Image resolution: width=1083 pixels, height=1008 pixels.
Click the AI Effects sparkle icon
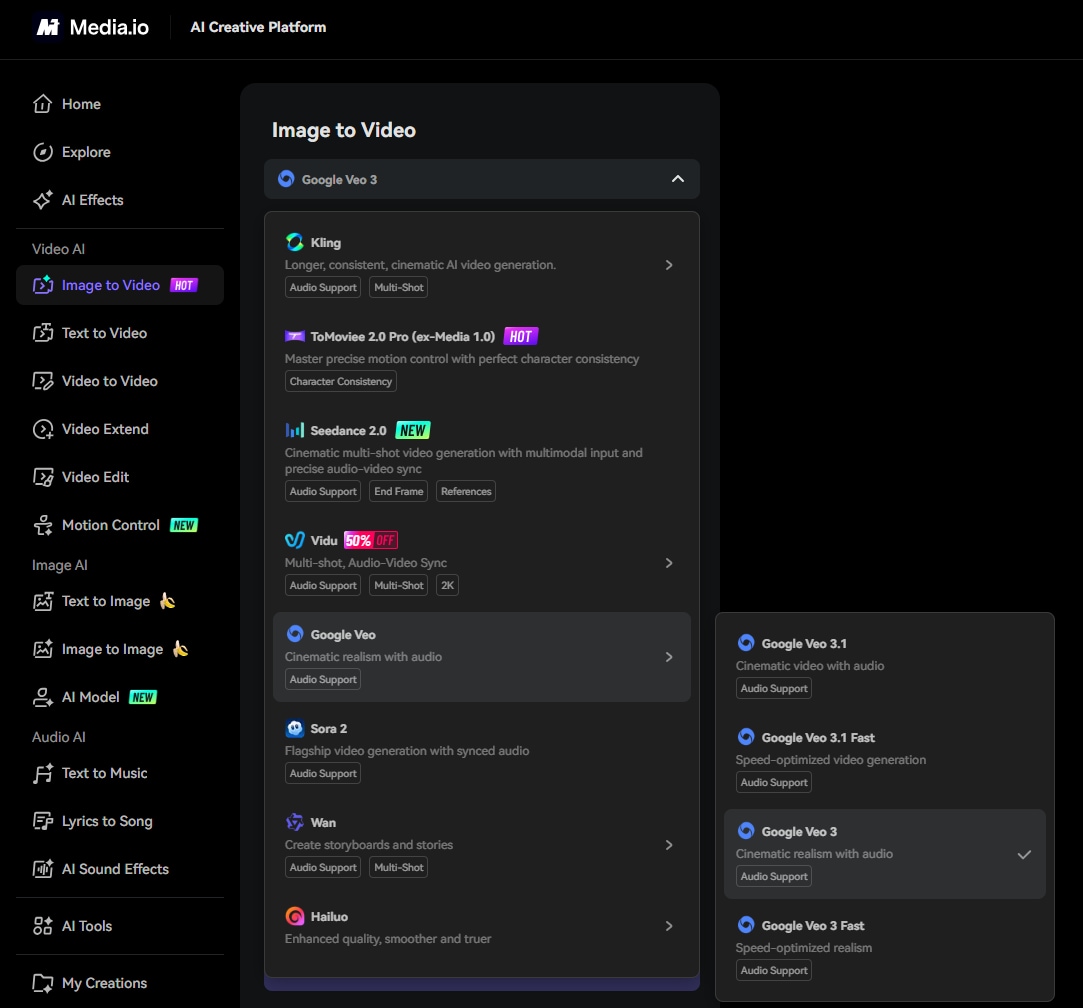pyautogui.click(x=43, y=200)
